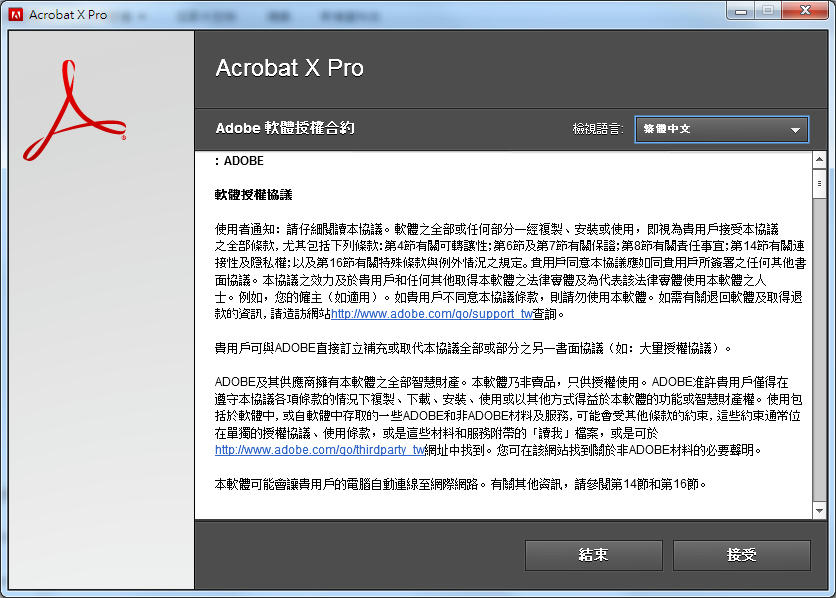Click the Adobe 軟體授權合約 header label
The image size is (836, 598).
pos(285,128)
